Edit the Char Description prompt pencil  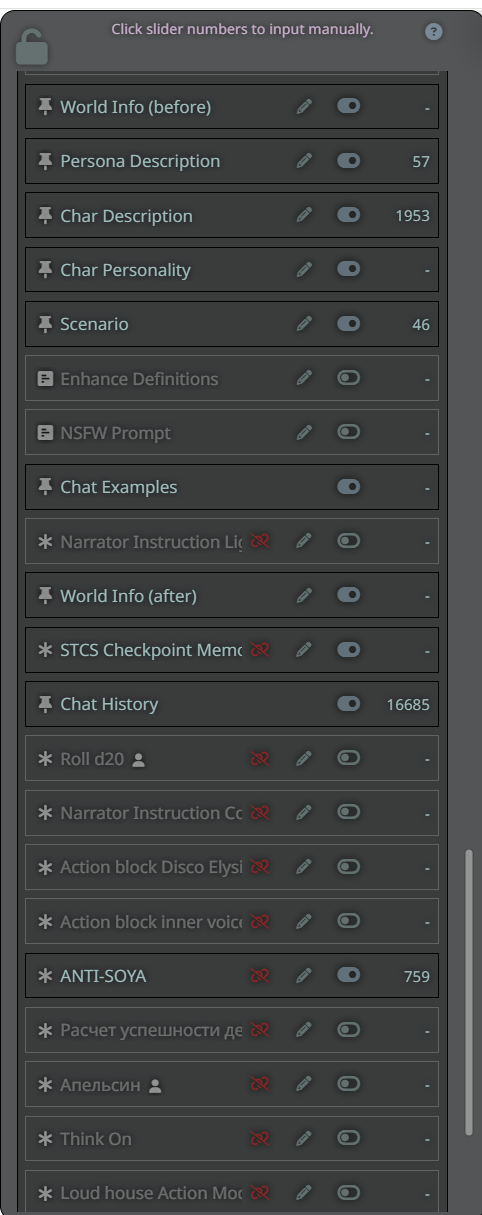tap(304, 215)
